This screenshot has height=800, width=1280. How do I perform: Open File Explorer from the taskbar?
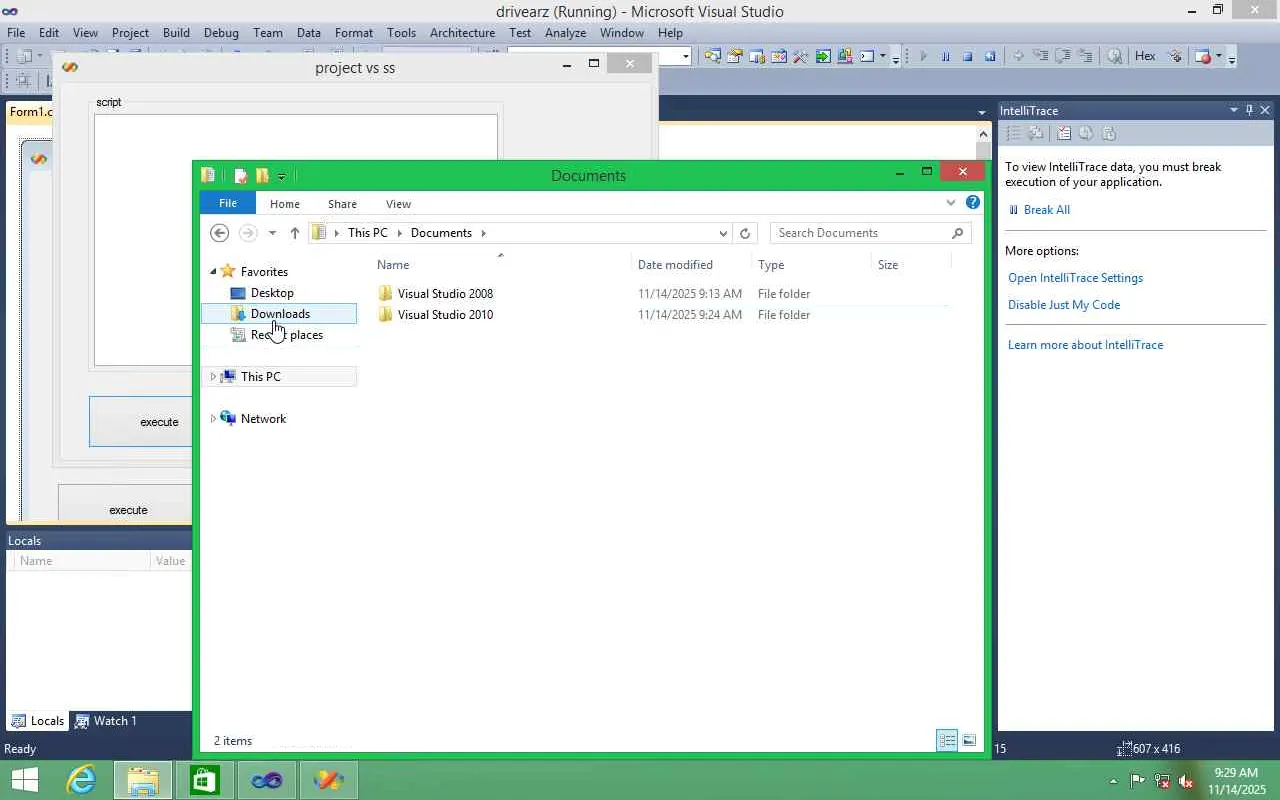point(143,779)
